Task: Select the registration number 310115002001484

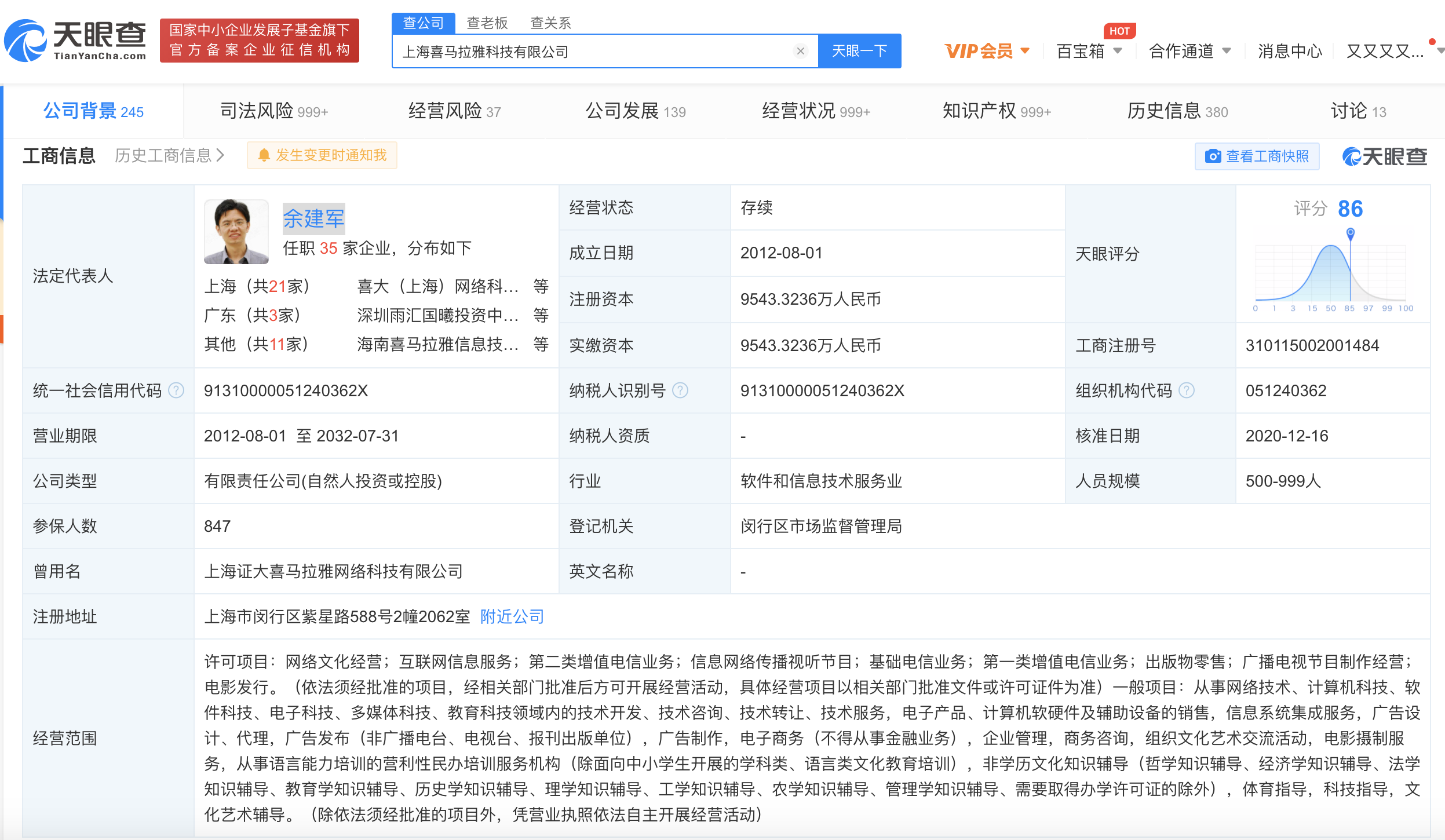Action: point(1312,345)
